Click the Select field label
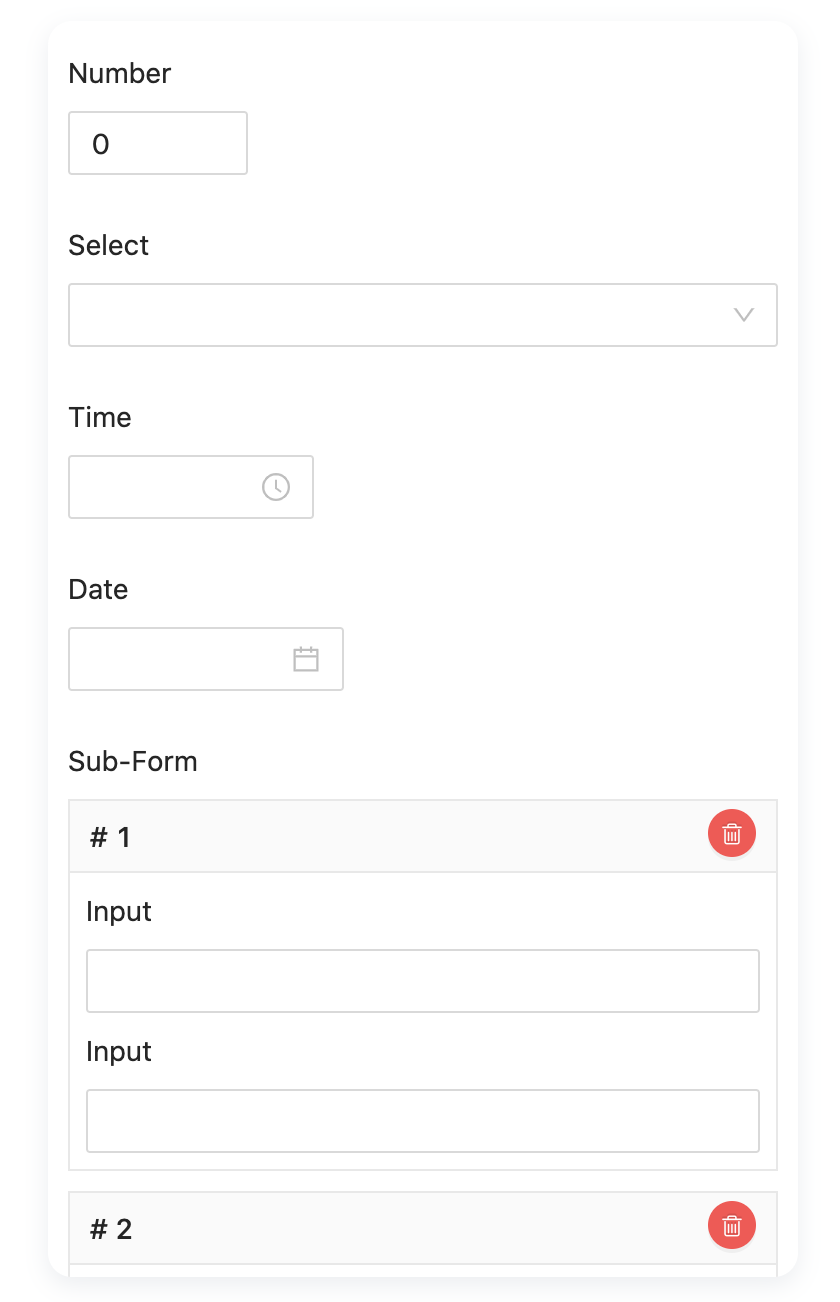 (x=108, y=245)
